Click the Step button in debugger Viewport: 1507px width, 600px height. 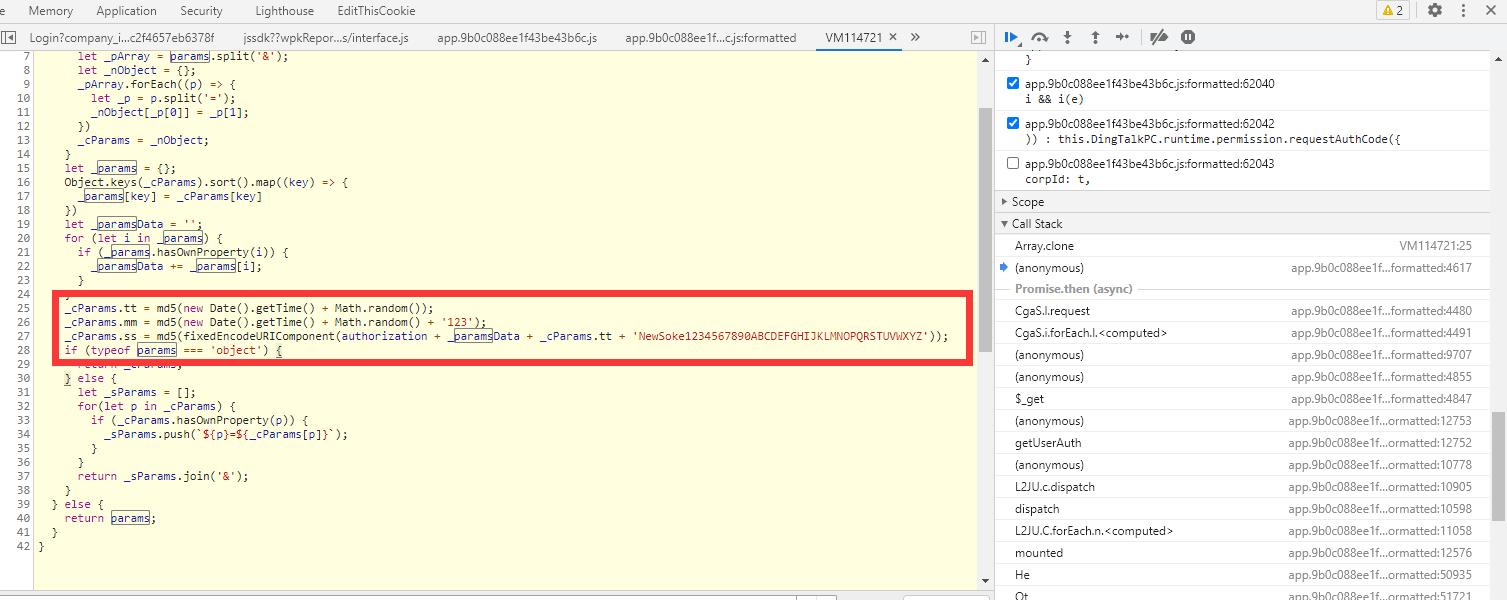1122,37
